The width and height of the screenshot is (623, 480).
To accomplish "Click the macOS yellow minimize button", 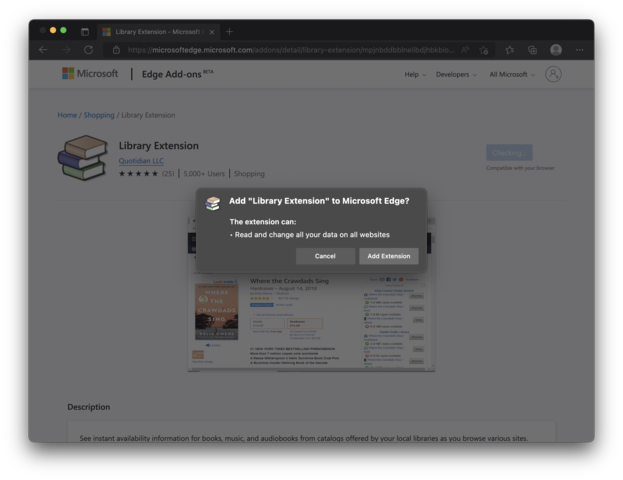I will click(x=53, y=30).
